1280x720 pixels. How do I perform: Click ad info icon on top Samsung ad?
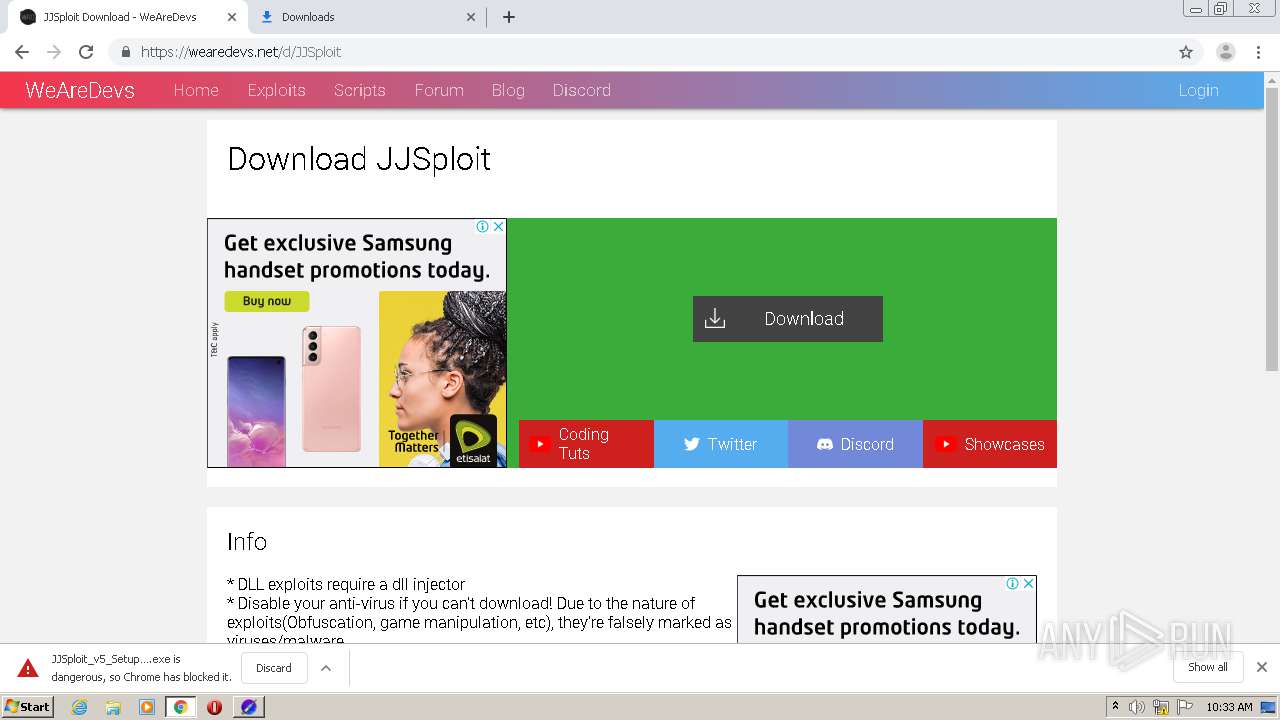pos(483,227)
